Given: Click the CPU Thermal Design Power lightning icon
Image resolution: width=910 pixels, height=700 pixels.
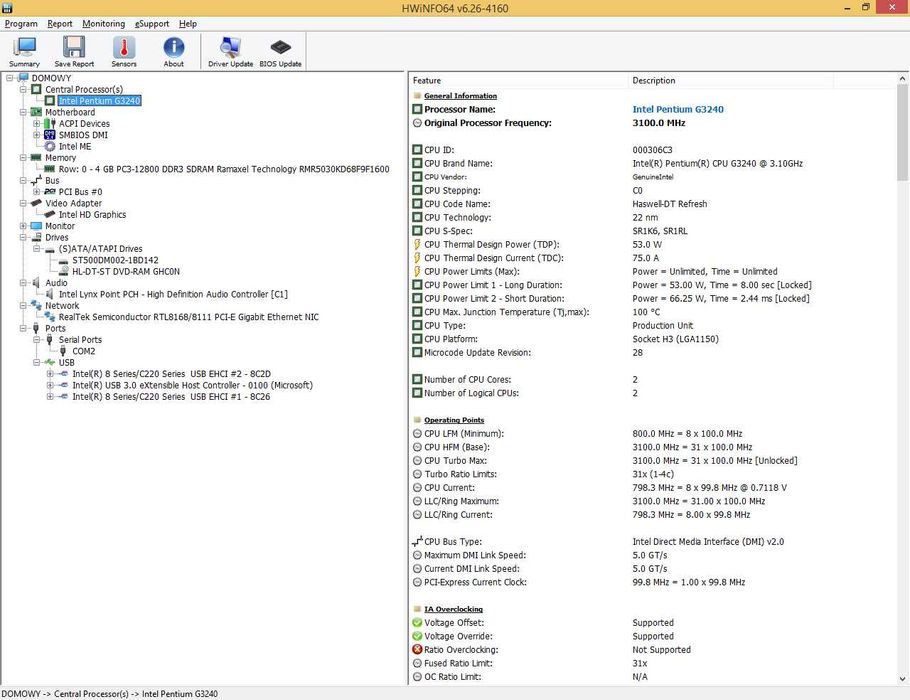Looking at the screenshot, I should (417, 244).
